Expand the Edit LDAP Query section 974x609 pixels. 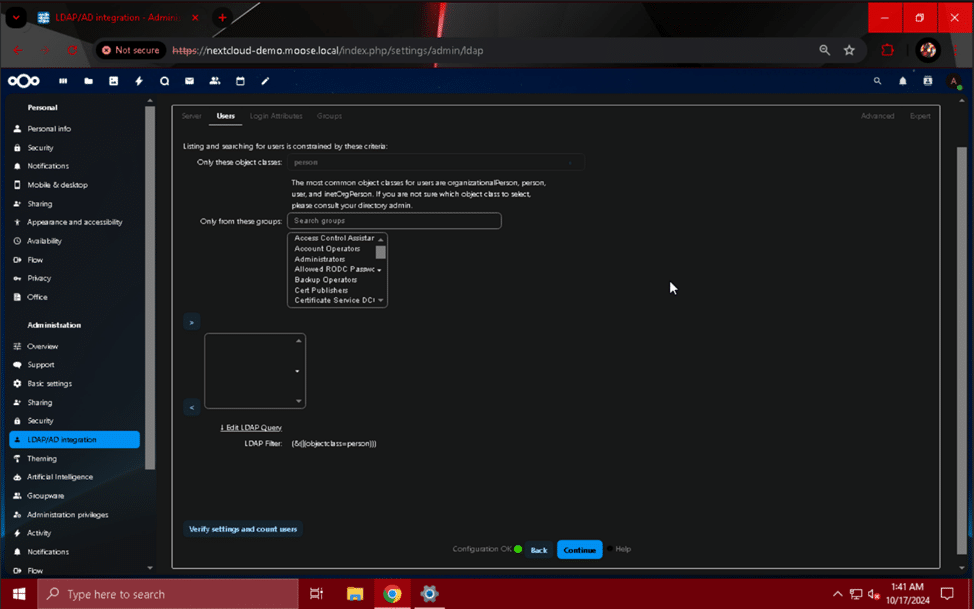(x=251, y=428)
